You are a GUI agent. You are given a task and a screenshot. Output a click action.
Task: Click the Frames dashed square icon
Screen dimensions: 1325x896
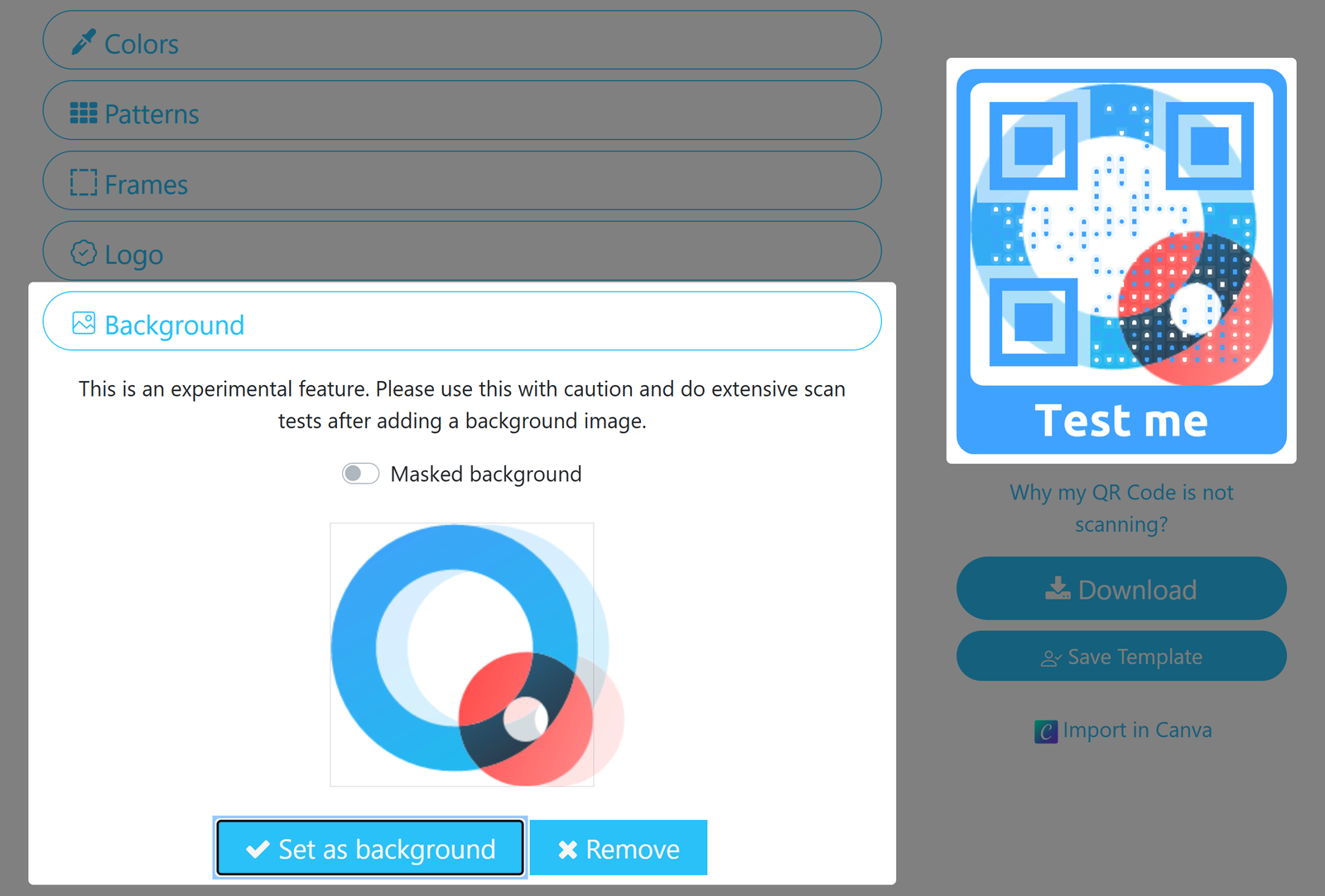[x=83, y=182]
